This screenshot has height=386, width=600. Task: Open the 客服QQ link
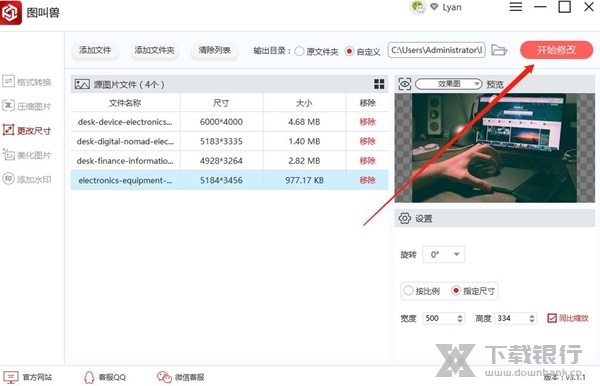[x=112, y=377]
